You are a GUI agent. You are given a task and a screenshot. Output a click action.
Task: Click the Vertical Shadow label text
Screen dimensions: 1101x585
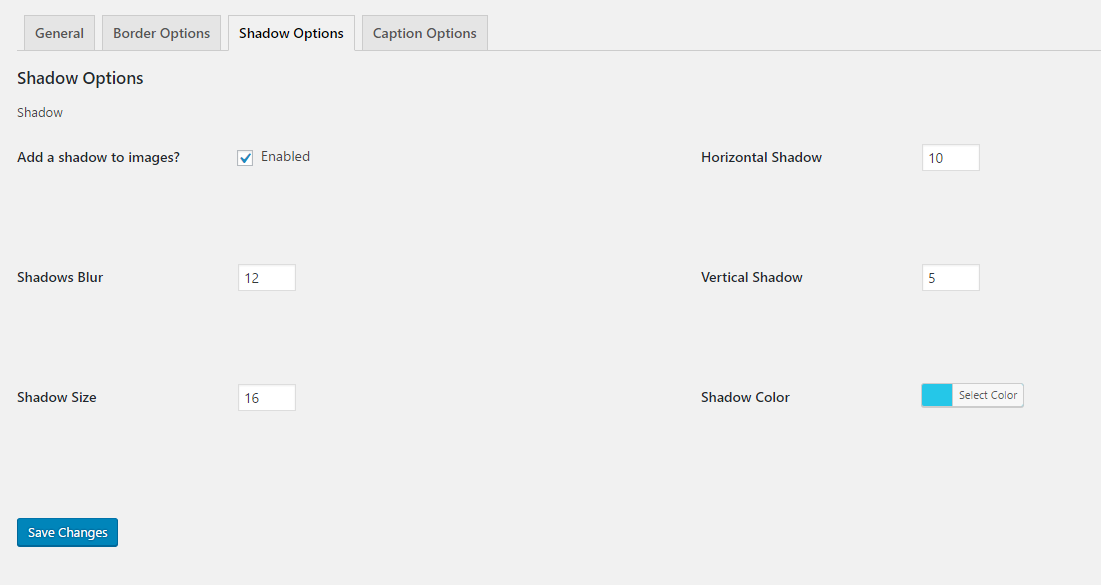click(x=751, y=278)
